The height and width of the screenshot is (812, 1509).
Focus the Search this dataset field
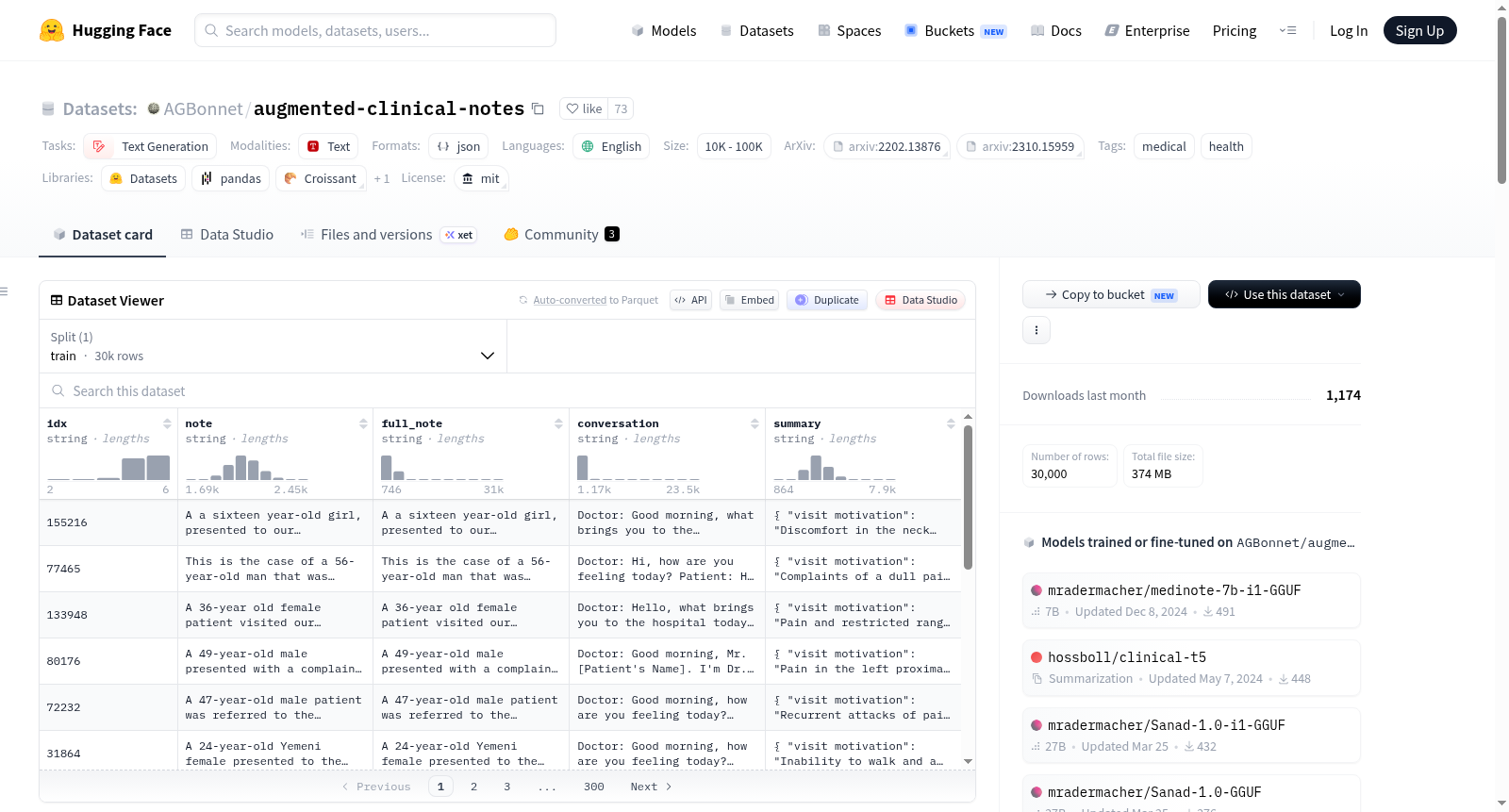(507, 390)
